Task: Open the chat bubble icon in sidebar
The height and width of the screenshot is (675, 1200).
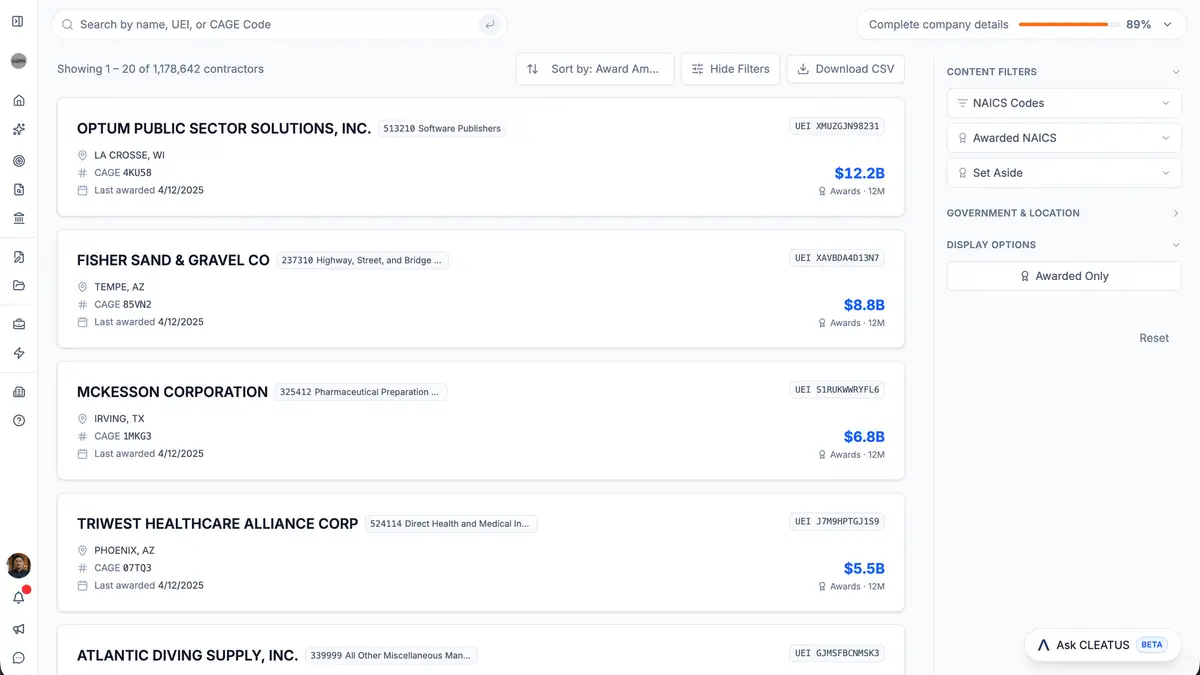Action: pos(18,658)
